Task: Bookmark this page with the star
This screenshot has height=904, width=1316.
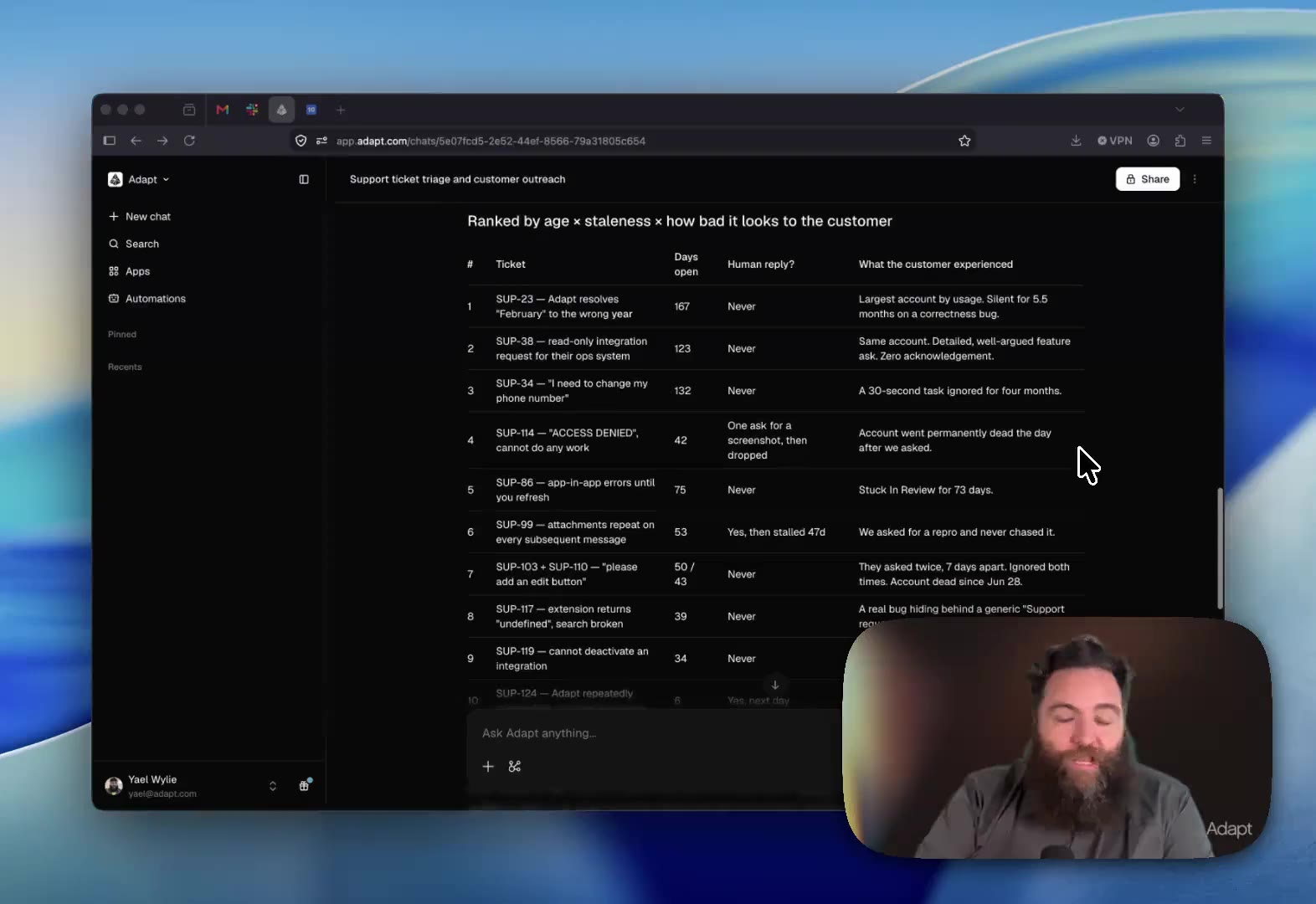Action: coord(964,141)
